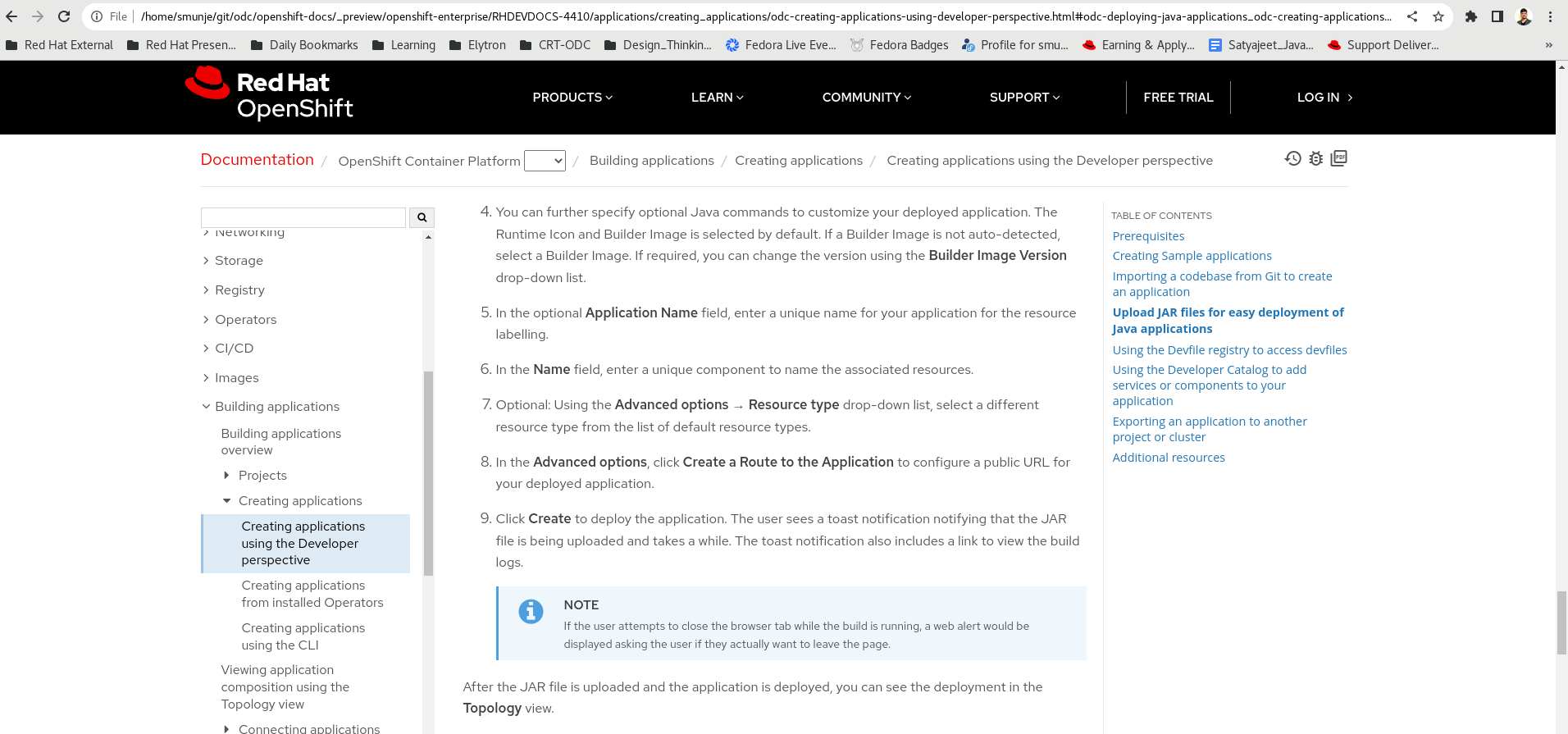This screenshot has width=1568, height=734.
Task: Click the report bug icon
Action: coord(1316,158)
